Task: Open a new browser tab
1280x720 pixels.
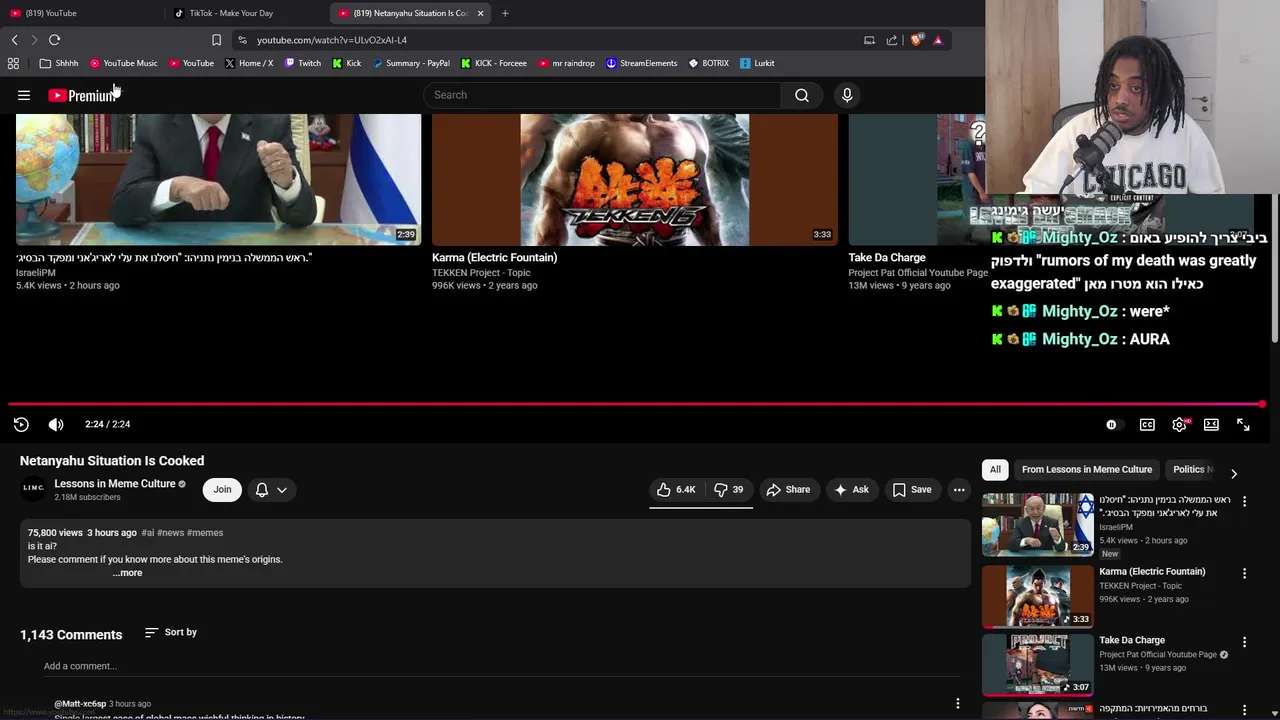Action: [505, 13]
